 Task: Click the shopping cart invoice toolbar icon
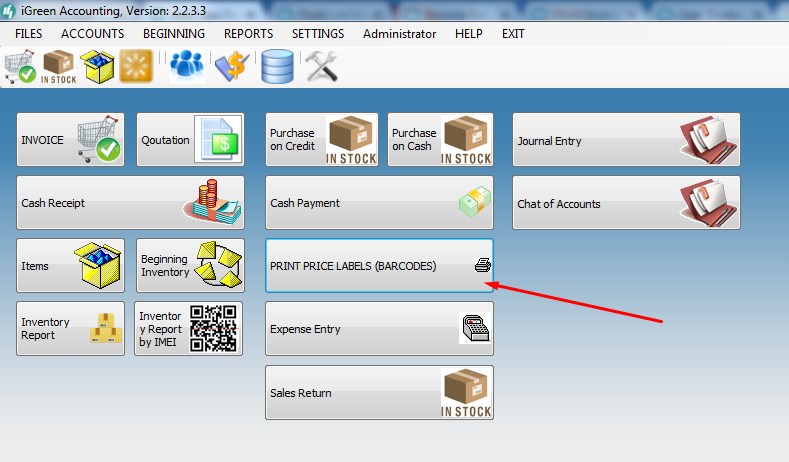pos(20,66)
